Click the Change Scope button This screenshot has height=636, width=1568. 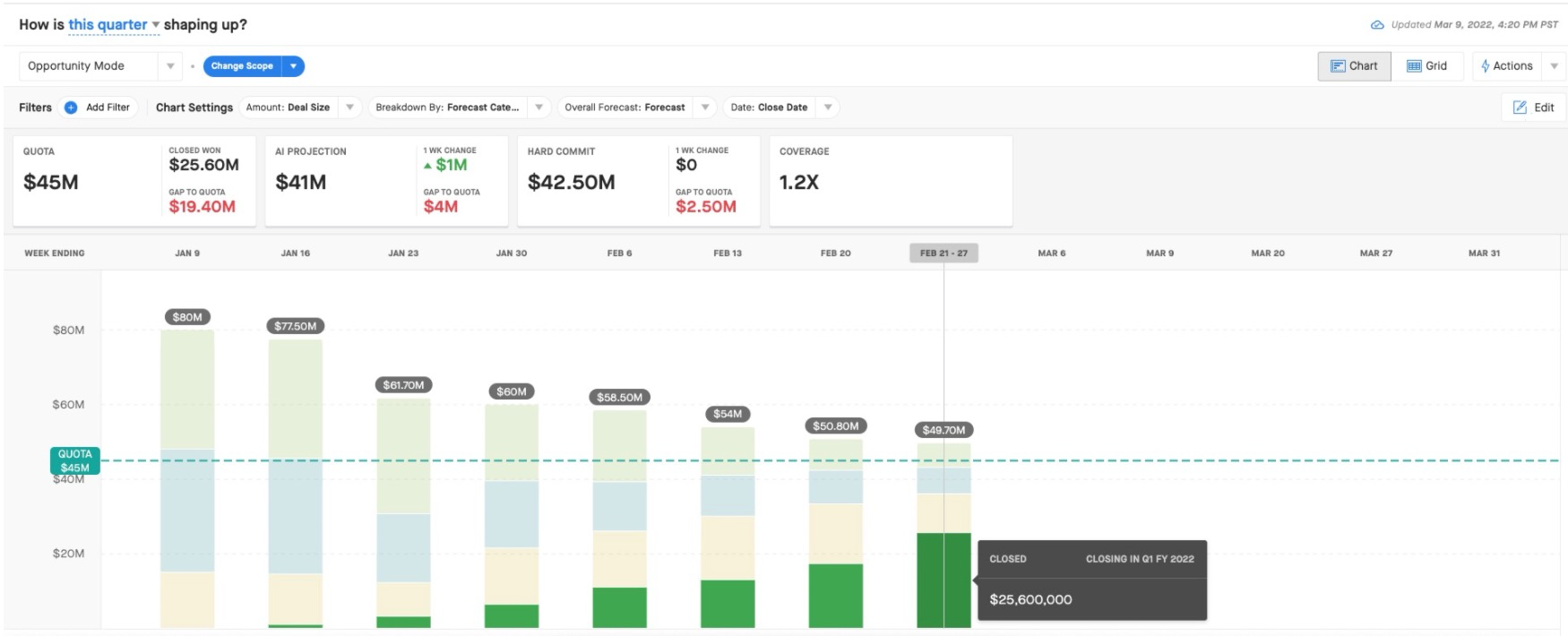242,66
